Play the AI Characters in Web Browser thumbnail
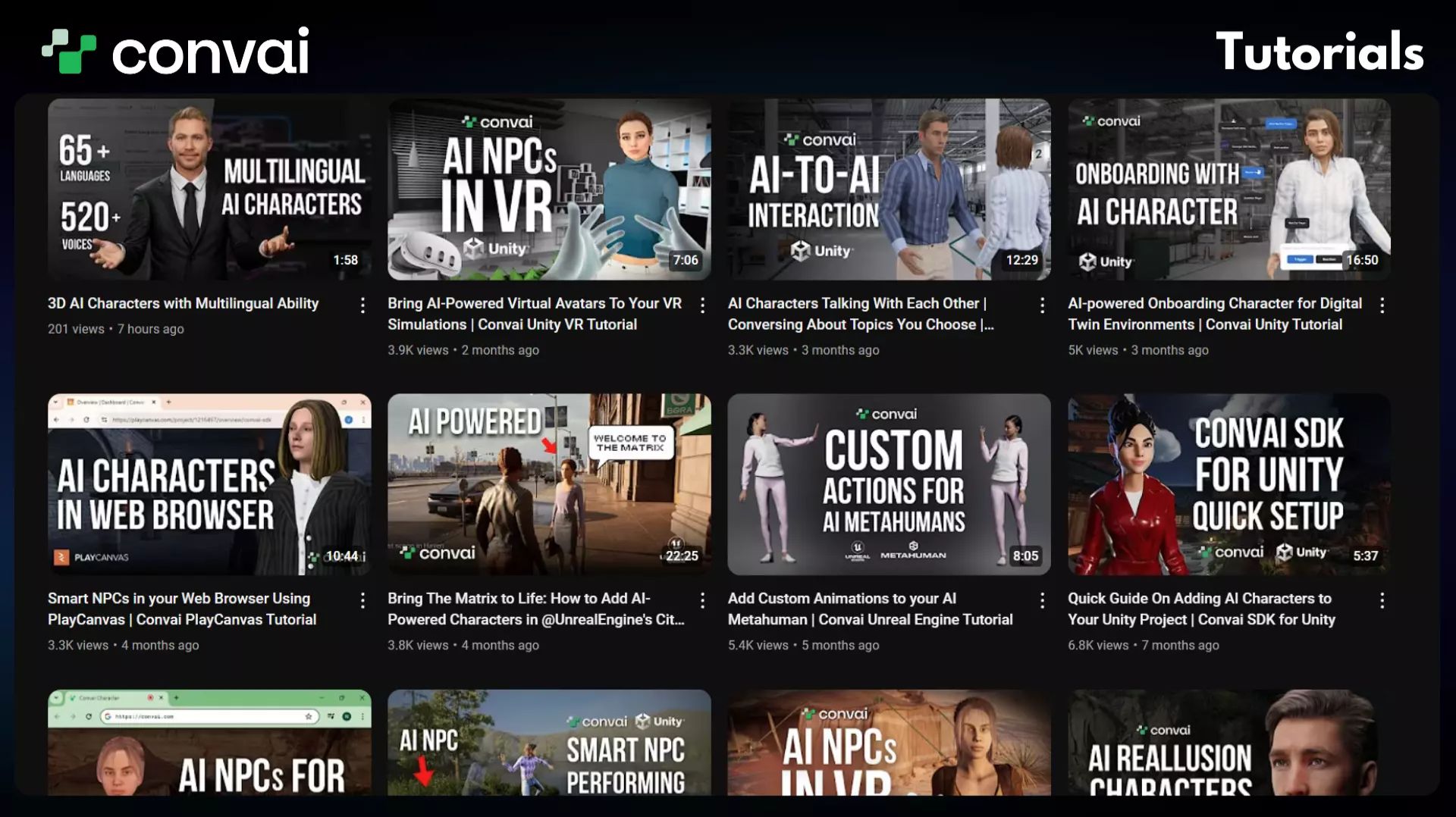This screenshot has height=817, width=1456. (x=209, y=484)
